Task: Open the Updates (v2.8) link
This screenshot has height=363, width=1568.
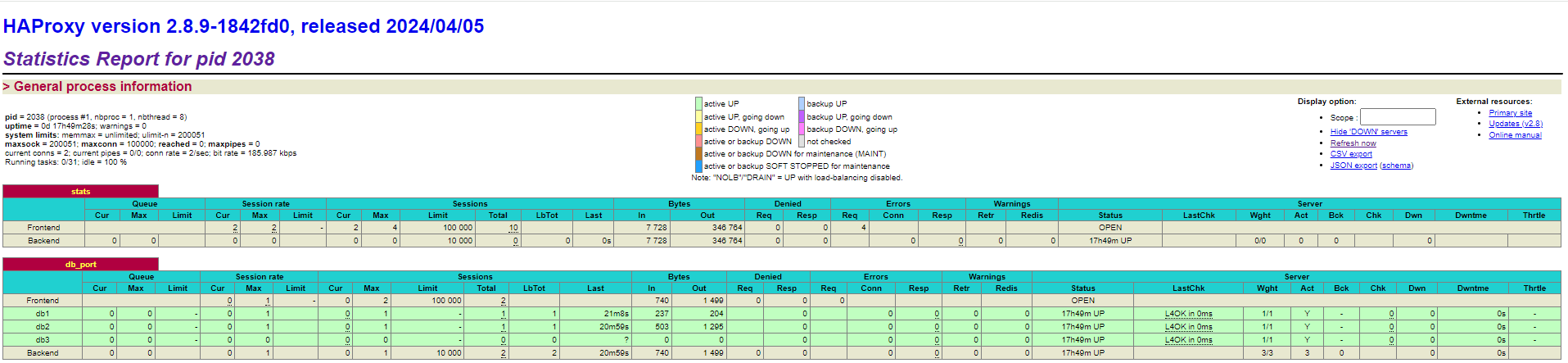Action: 1516,124
